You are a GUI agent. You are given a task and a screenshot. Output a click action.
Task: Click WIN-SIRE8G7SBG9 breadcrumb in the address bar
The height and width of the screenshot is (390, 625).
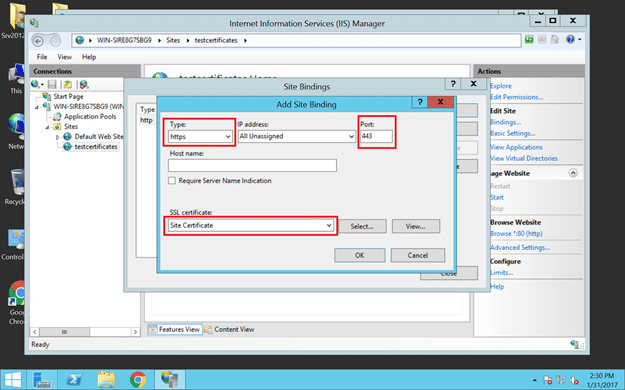(x=124, y=40)
